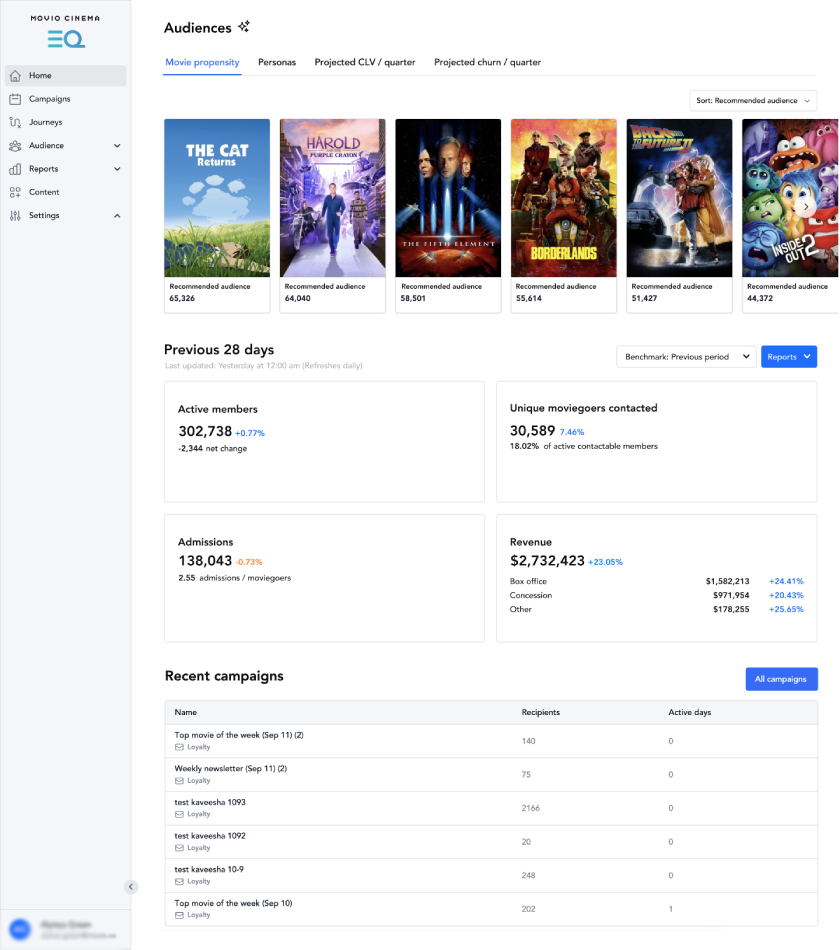This screenshot has height=950, width=840.
Task: Click the Active days column header
Action: pyautogui.click(x=690, y=712)
